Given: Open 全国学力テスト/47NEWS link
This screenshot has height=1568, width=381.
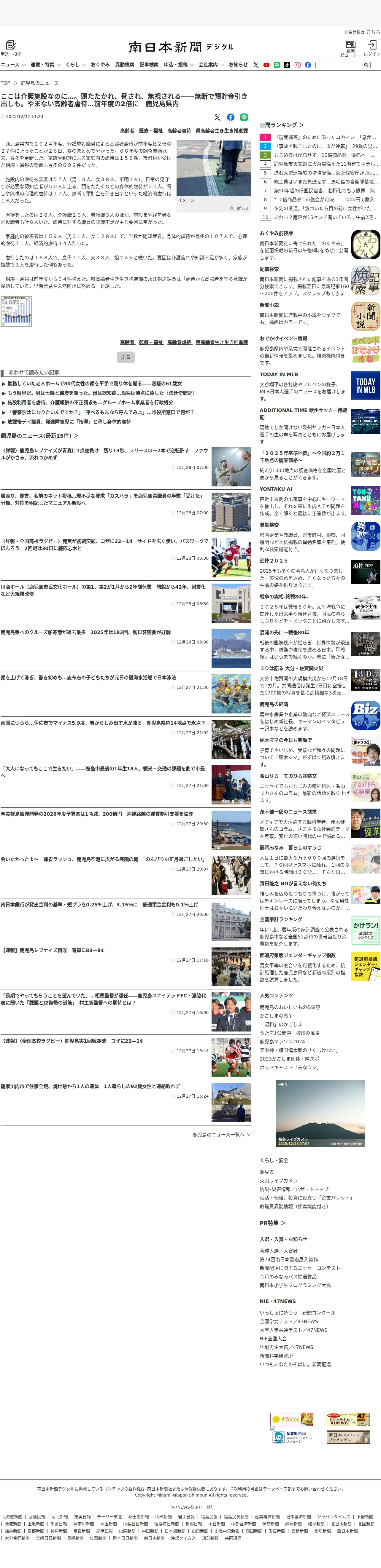Looking at the screenshot, I should tap(289, 1321).
